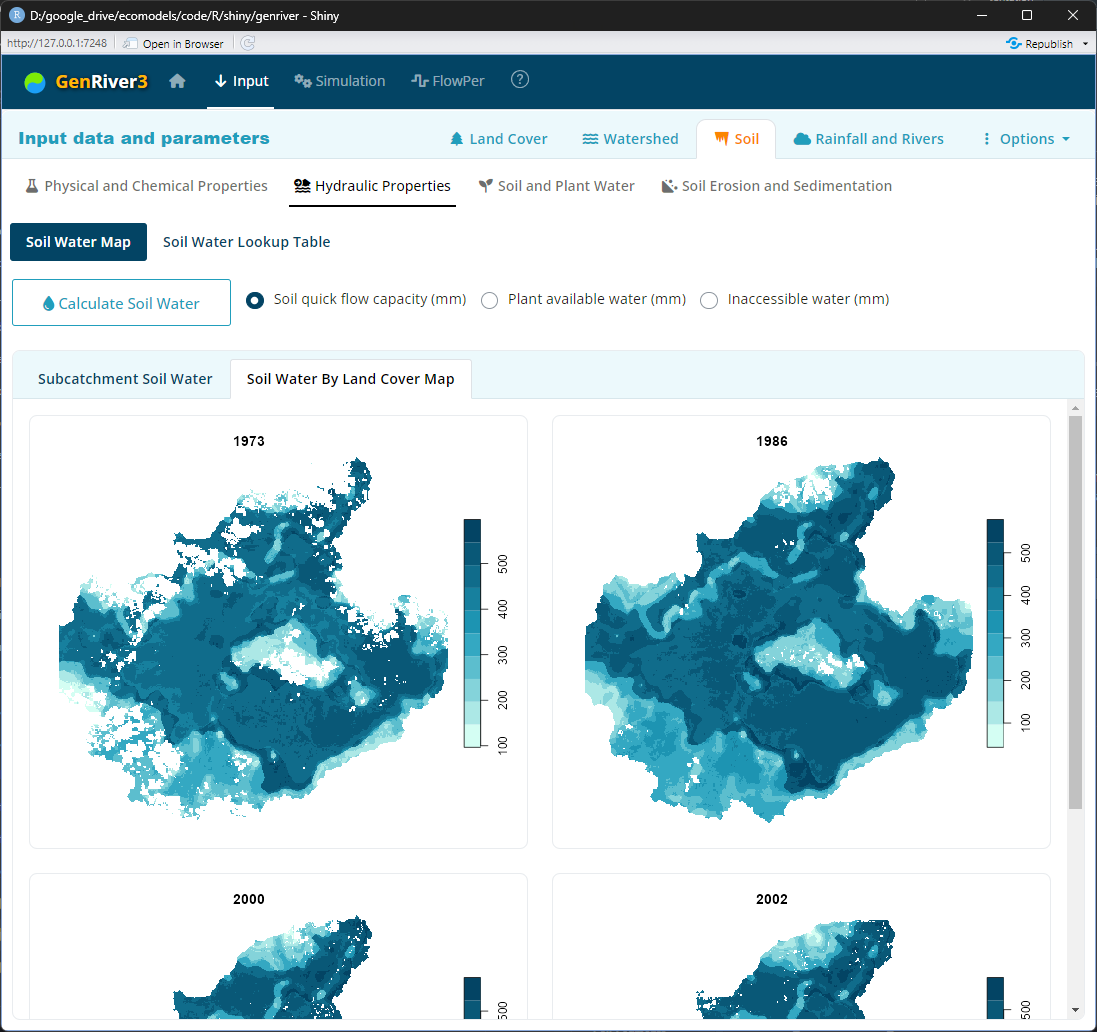
Task: Click the R icon in the title bar
Action: click(17, 15)
